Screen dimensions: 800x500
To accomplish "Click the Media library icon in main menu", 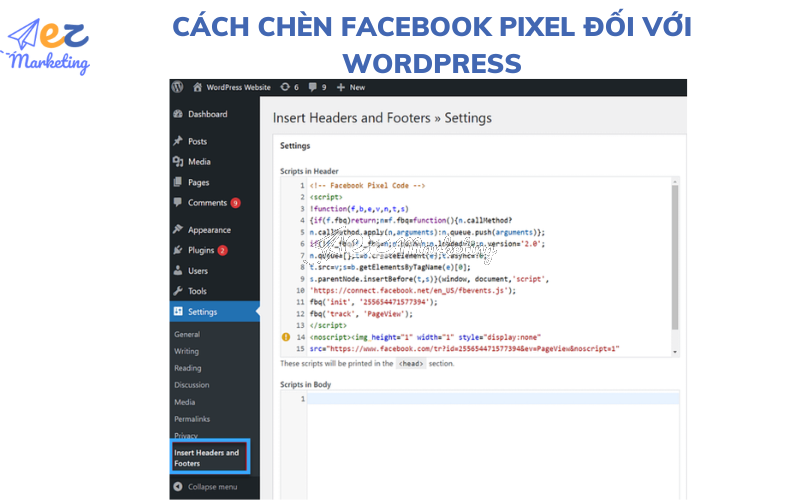I will click(x=178, y=161).
